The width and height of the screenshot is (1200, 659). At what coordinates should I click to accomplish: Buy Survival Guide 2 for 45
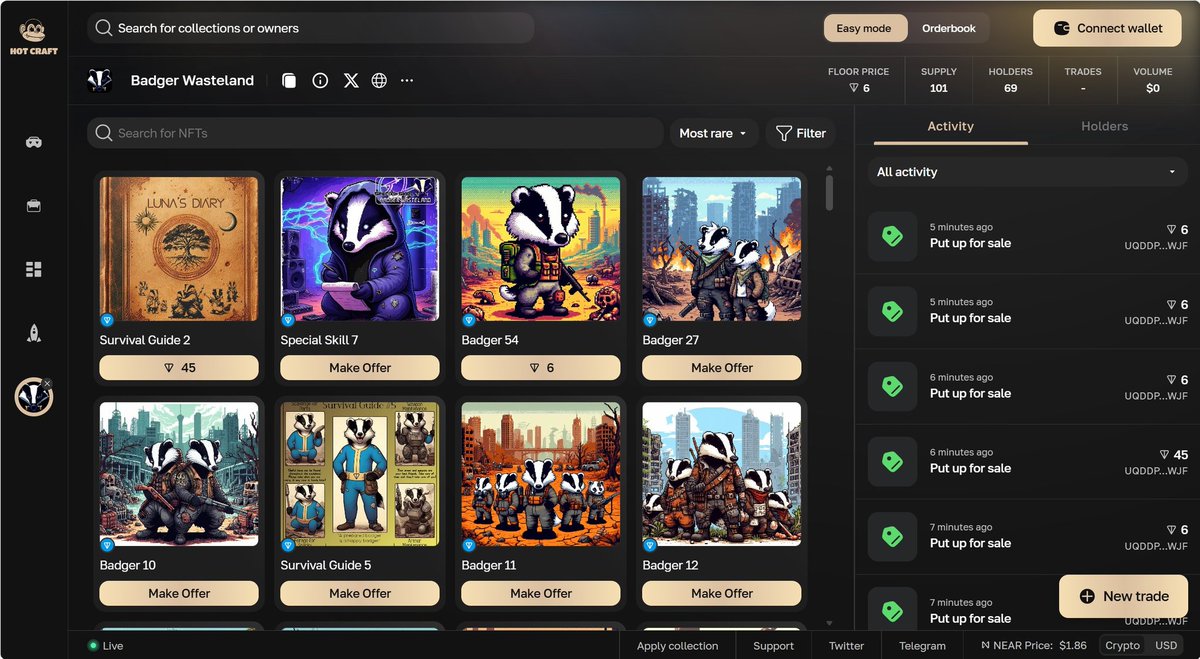pos(179,368)
